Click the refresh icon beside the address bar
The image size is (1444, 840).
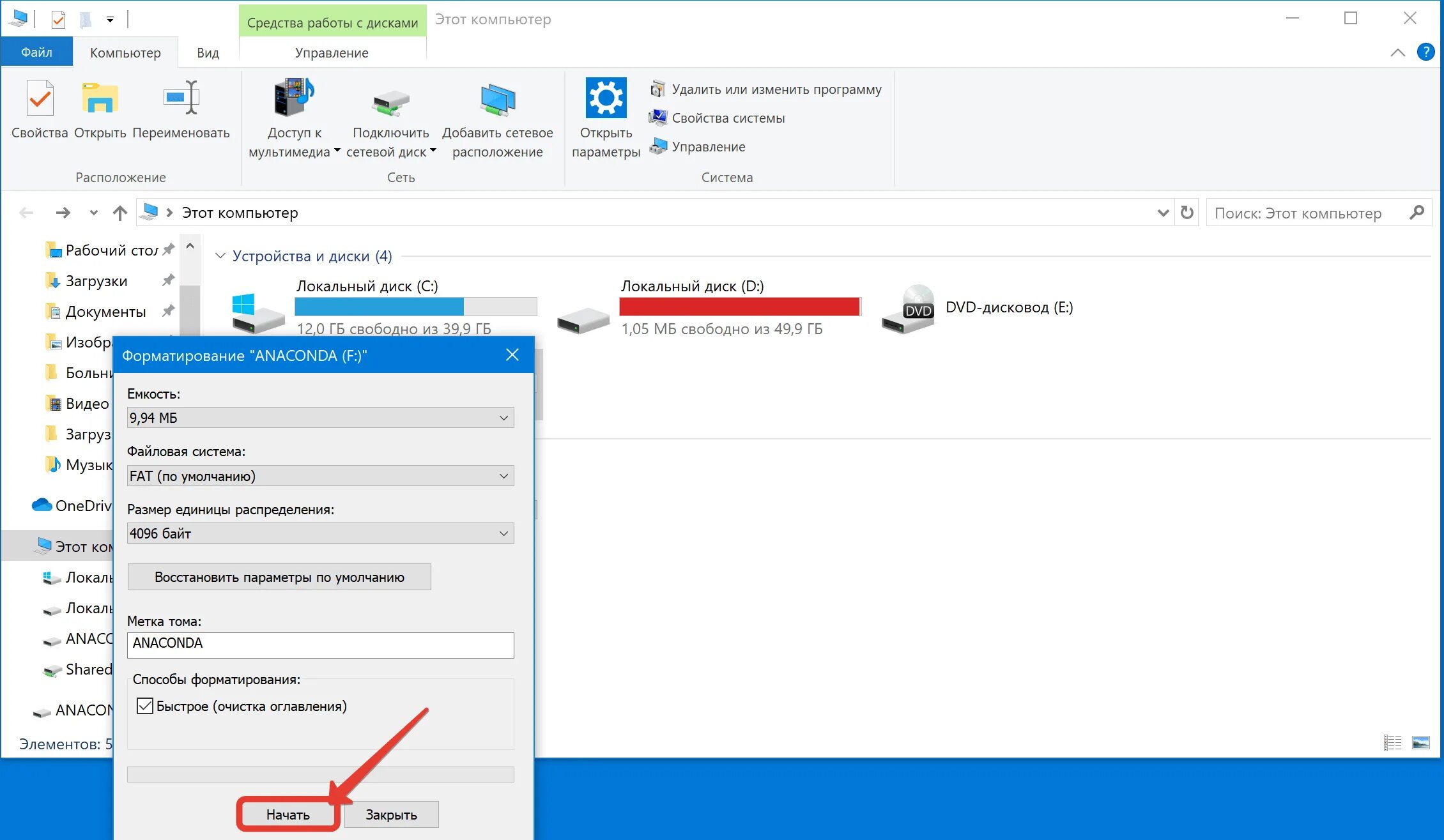[x=1187, y=213]
